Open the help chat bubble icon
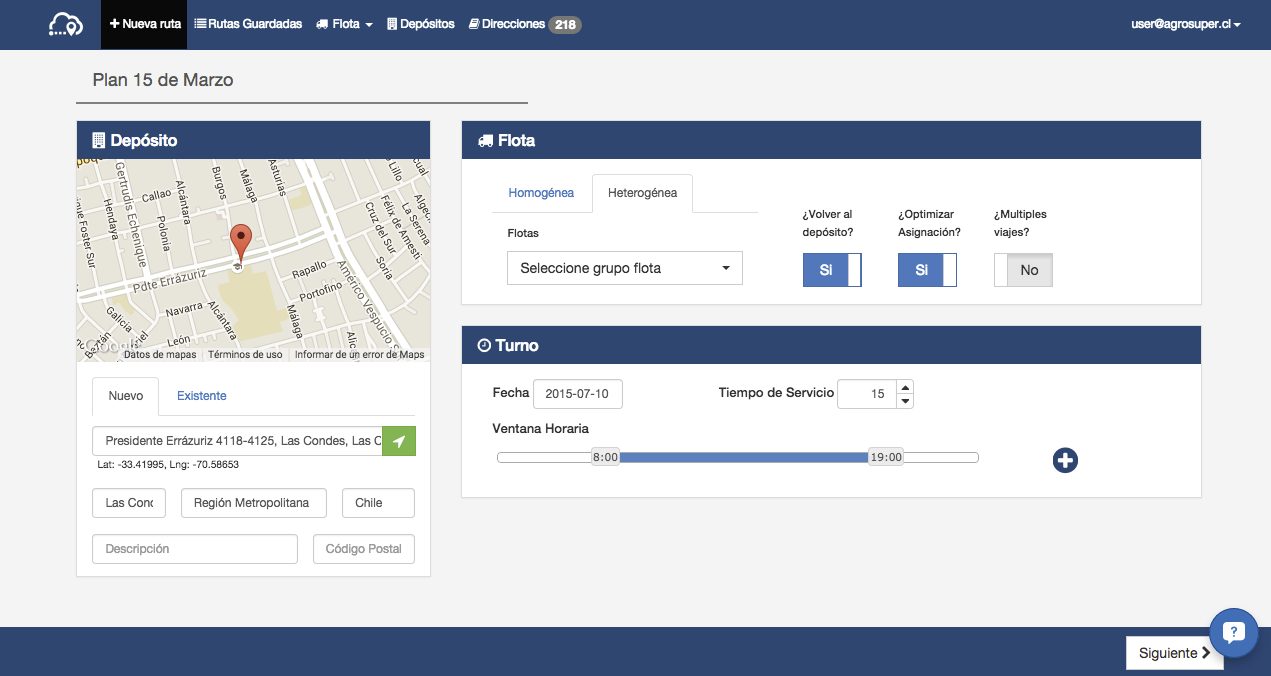Image resolution: width=1271 pixels, height=676 pixels. click(x=1233, y=632)
